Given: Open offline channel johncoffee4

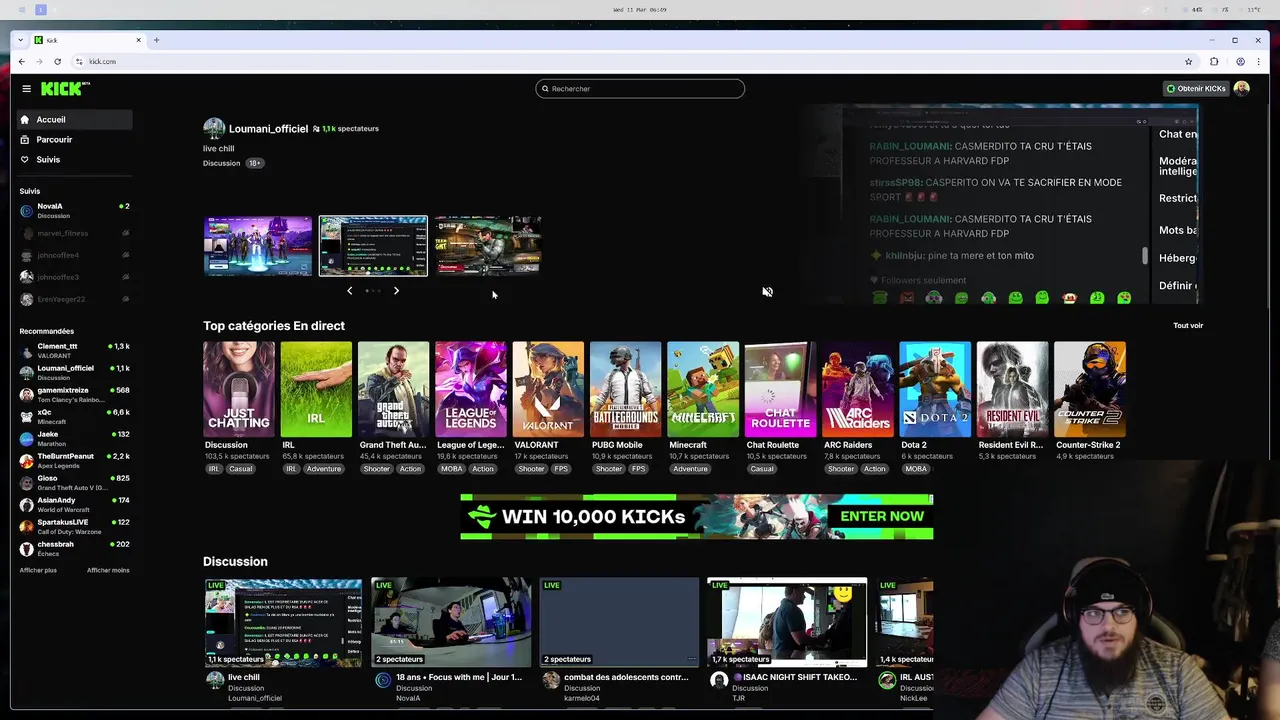Looking at the screenshot, I should (74, 255).
